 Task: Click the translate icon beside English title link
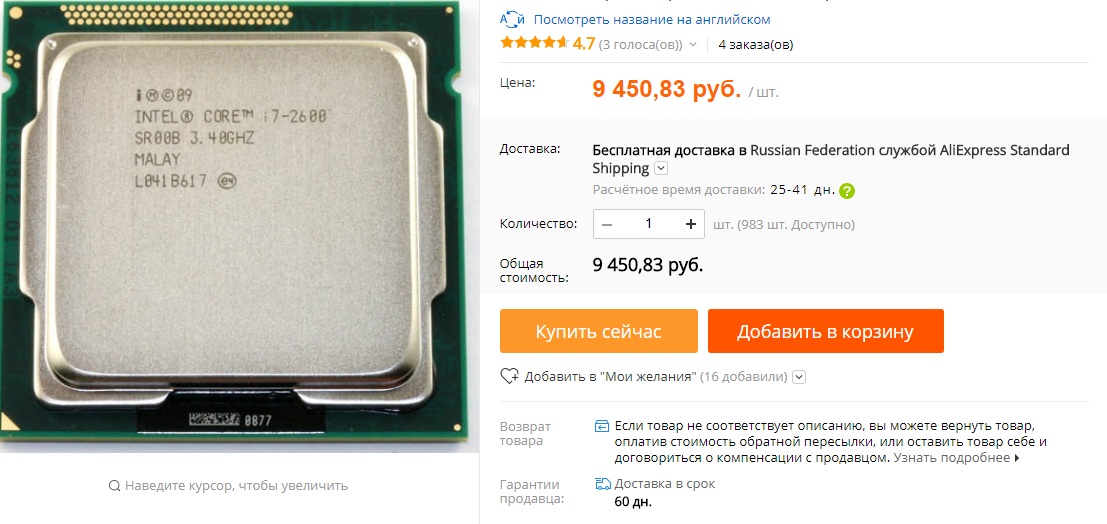[513, 19]
